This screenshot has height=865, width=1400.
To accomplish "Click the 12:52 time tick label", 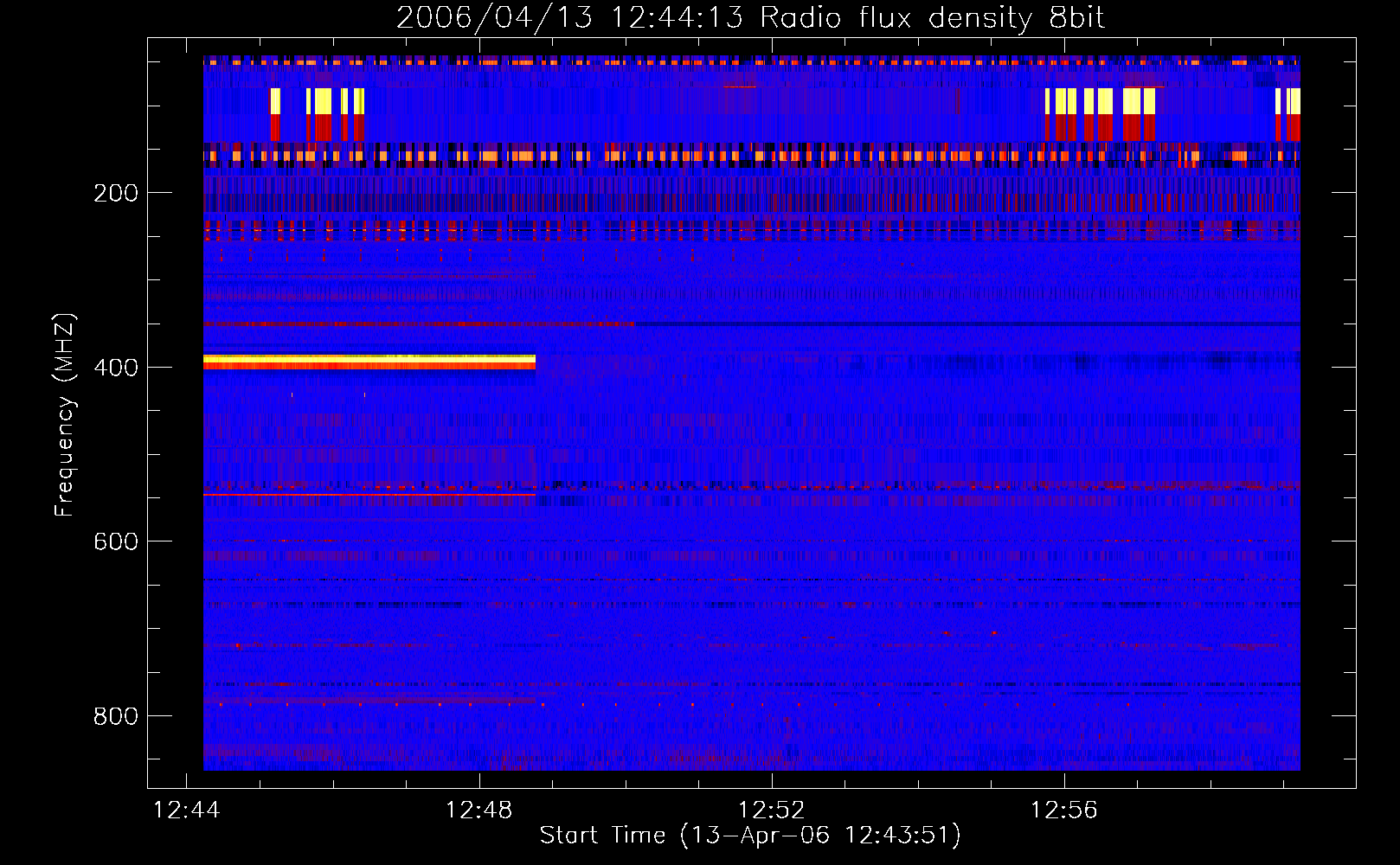I will [x=771, y=811].
